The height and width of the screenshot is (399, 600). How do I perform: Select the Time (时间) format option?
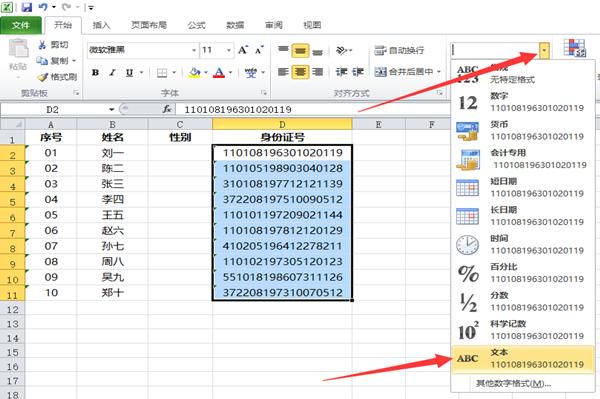523,245
